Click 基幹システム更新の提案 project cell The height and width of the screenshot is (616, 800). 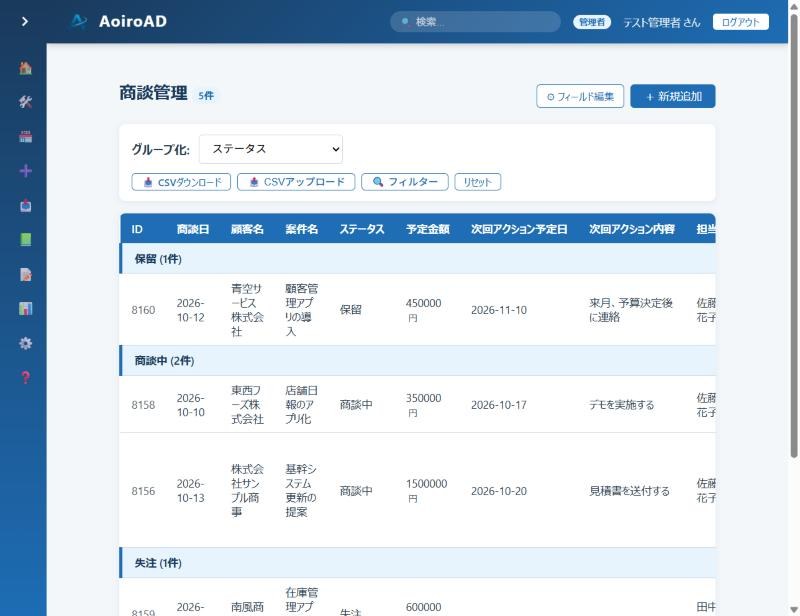point(301,490)
